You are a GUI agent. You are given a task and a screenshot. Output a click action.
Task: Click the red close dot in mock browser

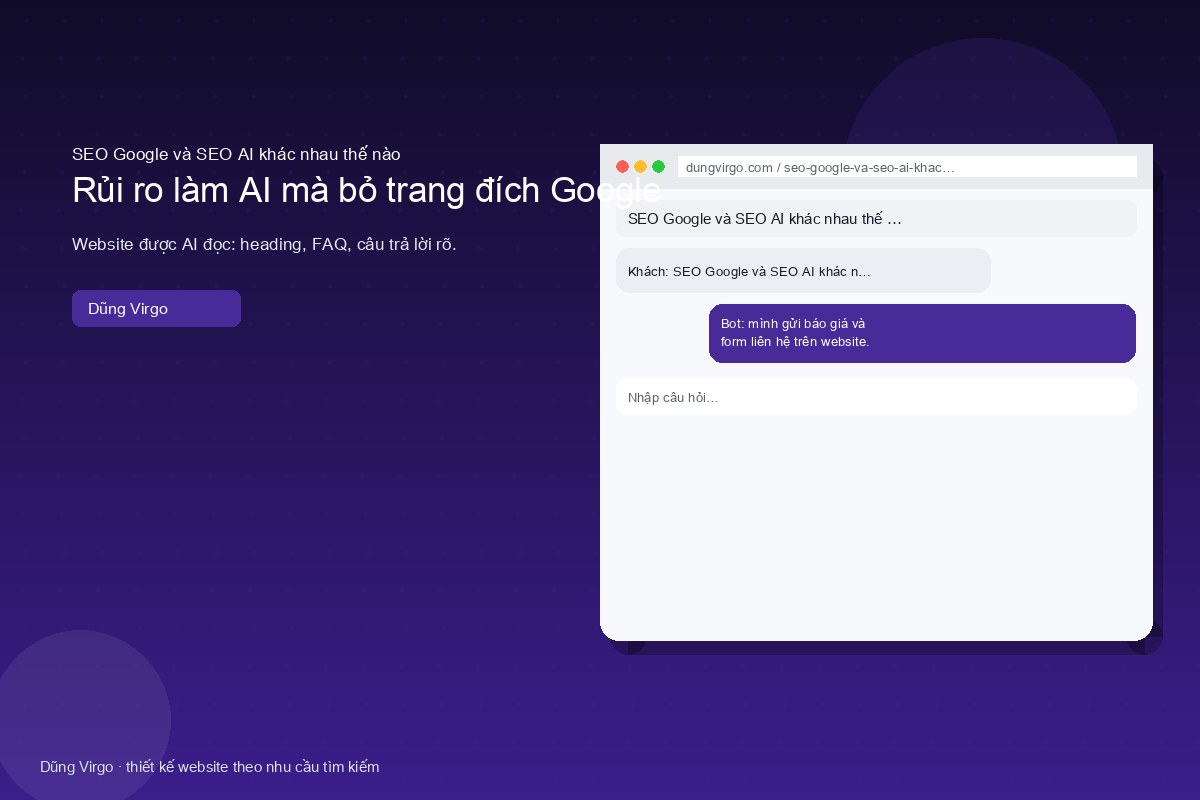622,167
